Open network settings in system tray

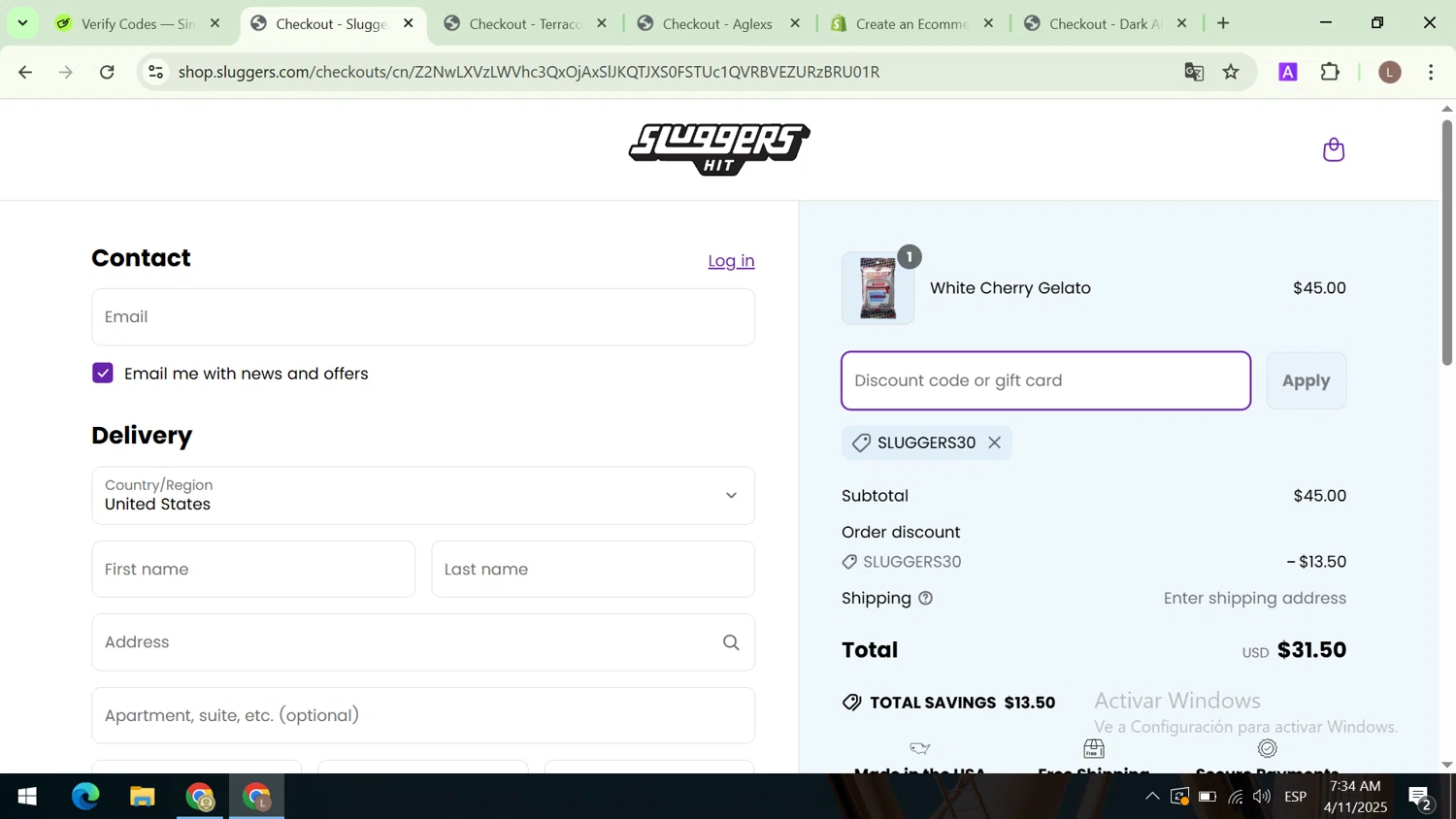[x=1235, y=798]
